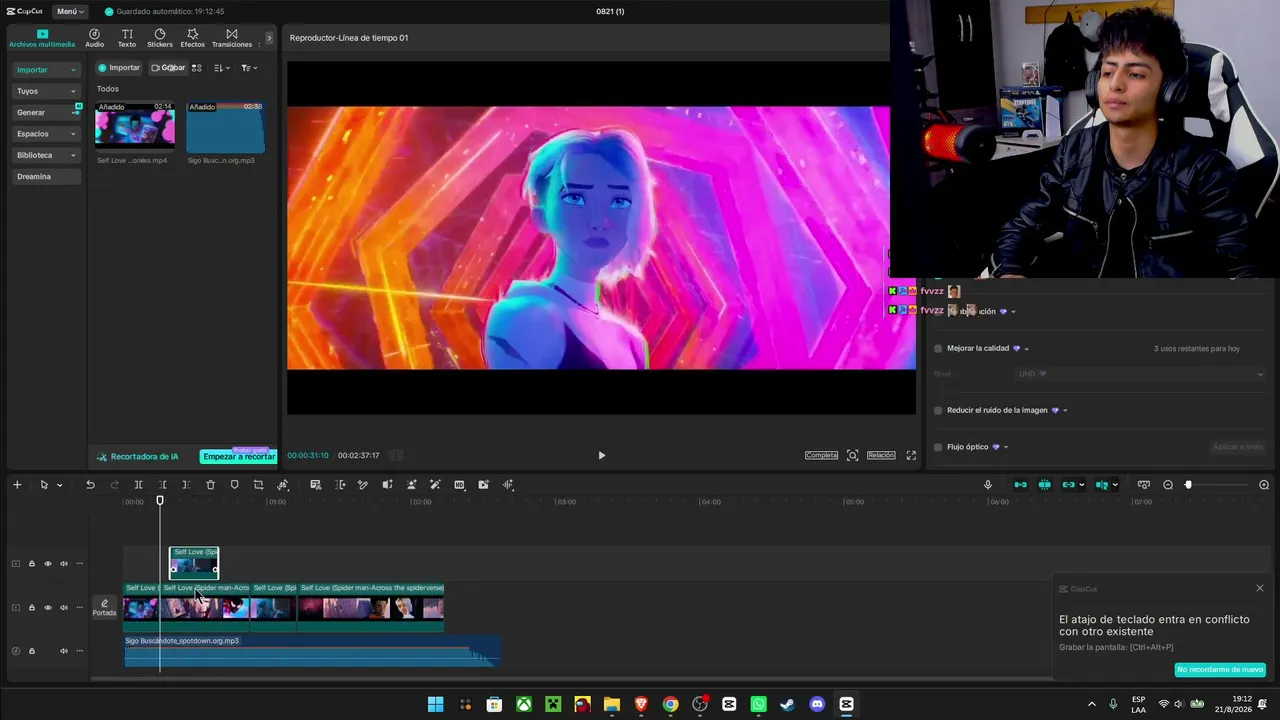
Task: Add a track with the plus icon
Action: pos(17,485)
